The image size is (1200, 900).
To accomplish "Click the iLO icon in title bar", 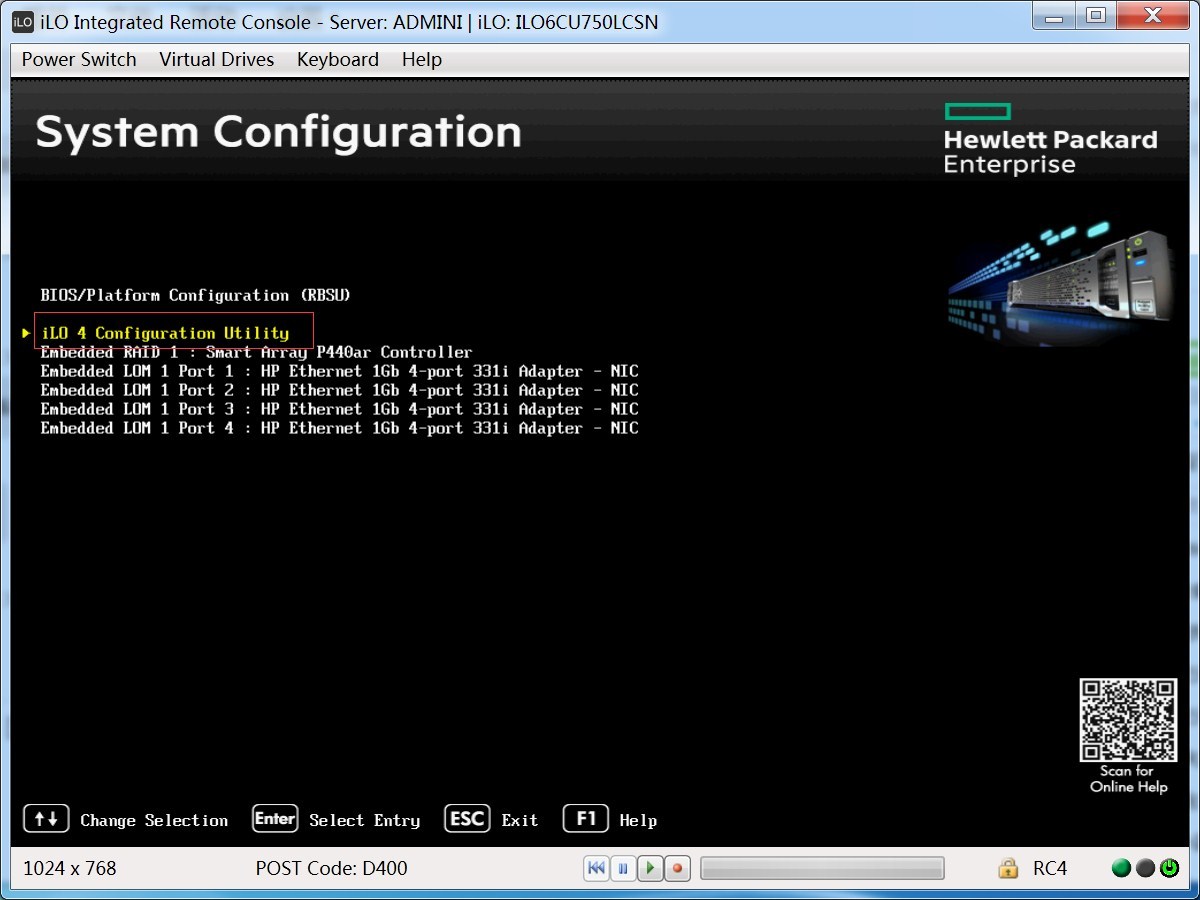I will pyautogui.click(x=23, y=21).
